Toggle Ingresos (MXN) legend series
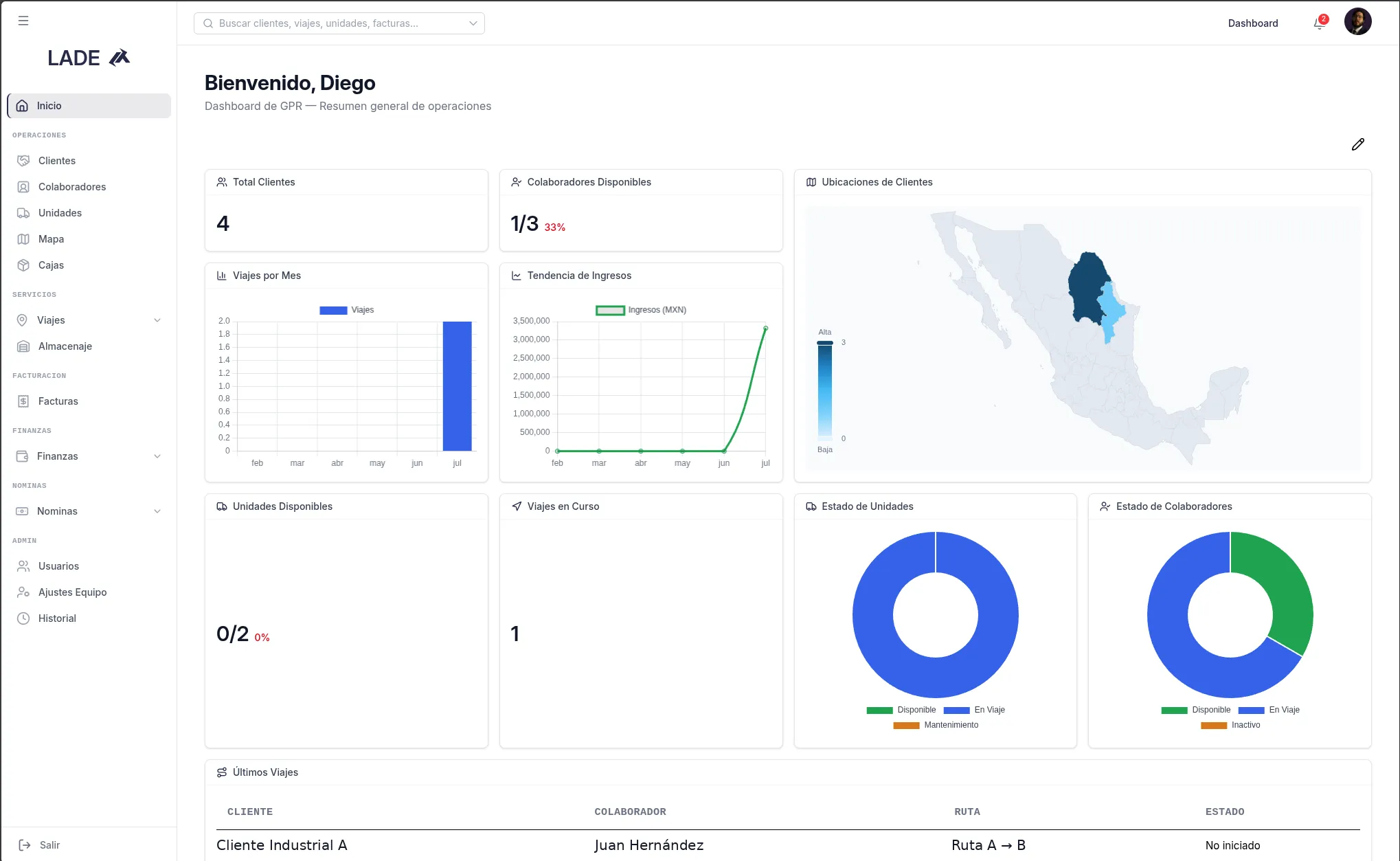This screenshot has height=861, width=1400. tap(641, 310)
